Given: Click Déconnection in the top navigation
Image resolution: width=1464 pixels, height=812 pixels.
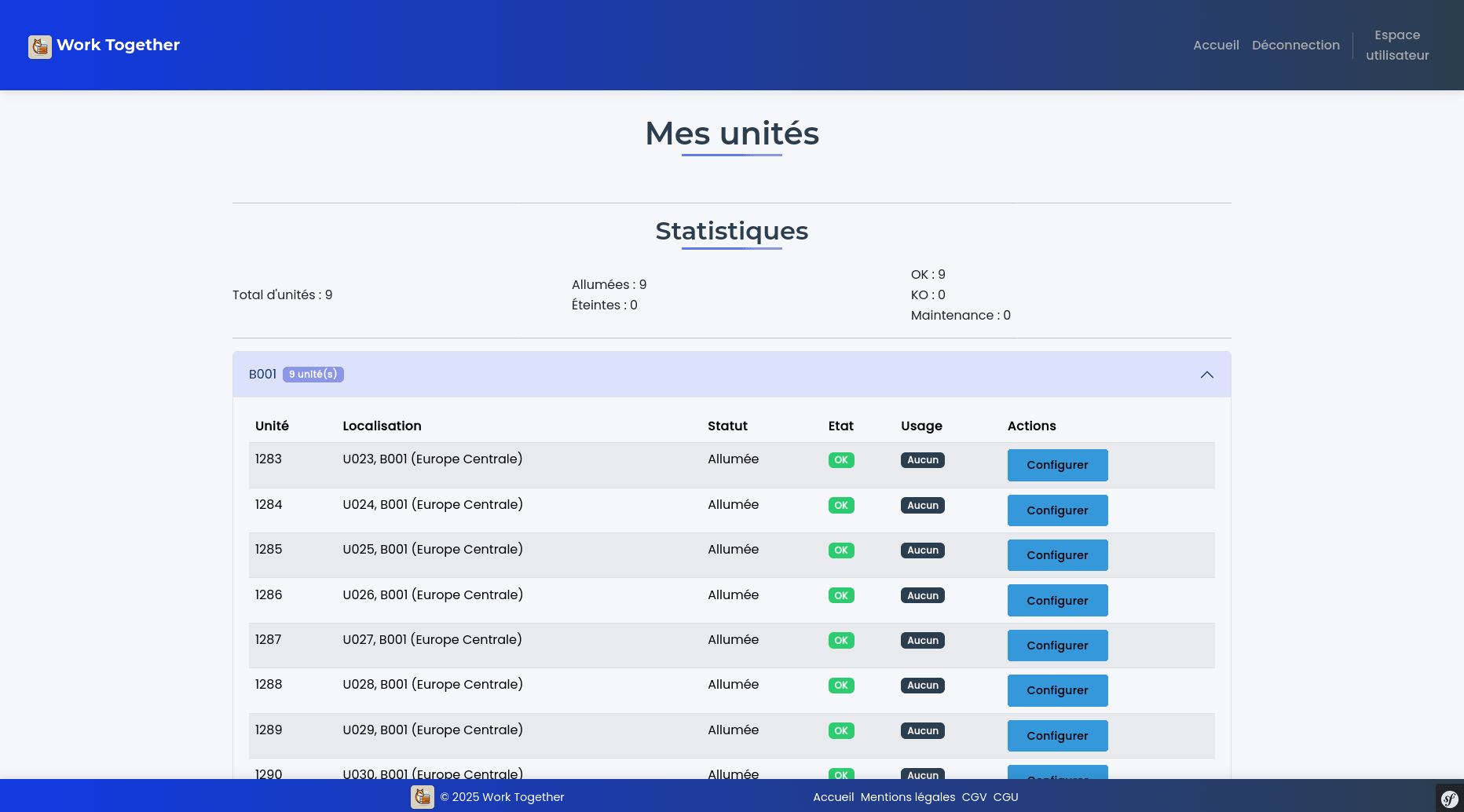Looking at the screenshot, I should point(1296,46).
